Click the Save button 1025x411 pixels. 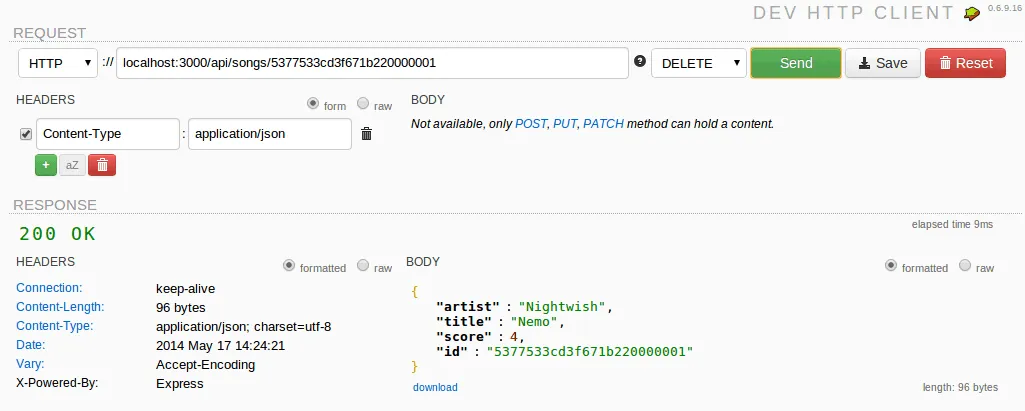click(x=882, y=63)
